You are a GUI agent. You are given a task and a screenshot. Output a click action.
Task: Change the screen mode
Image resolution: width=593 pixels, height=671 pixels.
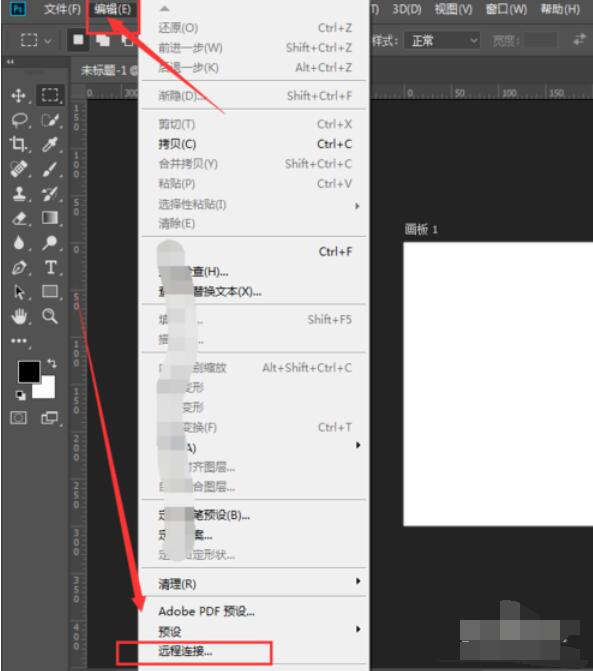(x=50, y=418)
